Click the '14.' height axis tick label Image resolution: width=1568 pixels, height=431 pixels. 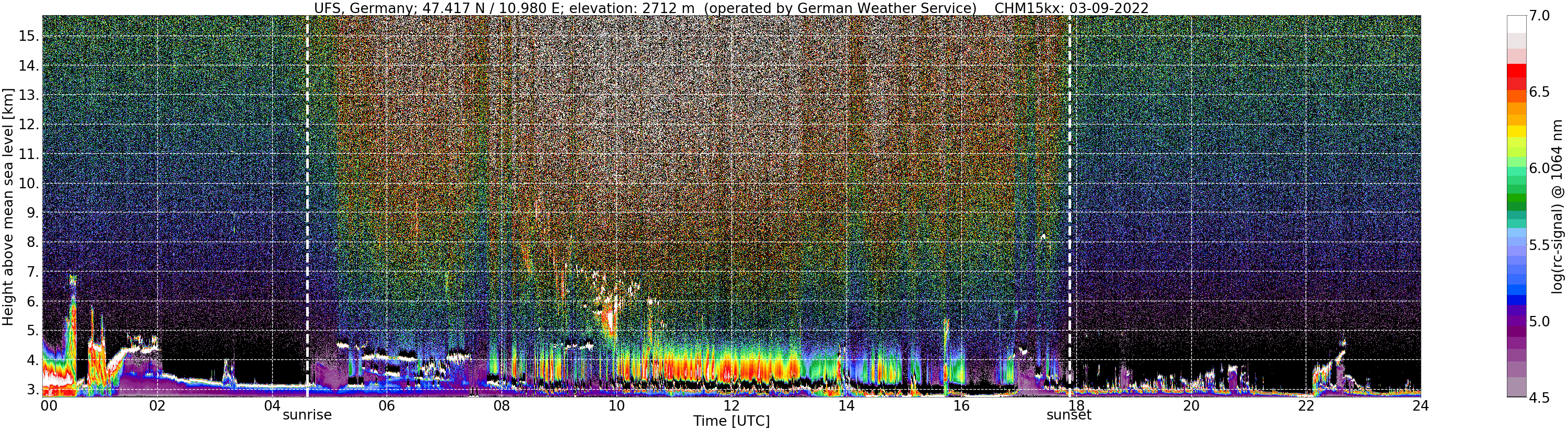tap(29, 65)
